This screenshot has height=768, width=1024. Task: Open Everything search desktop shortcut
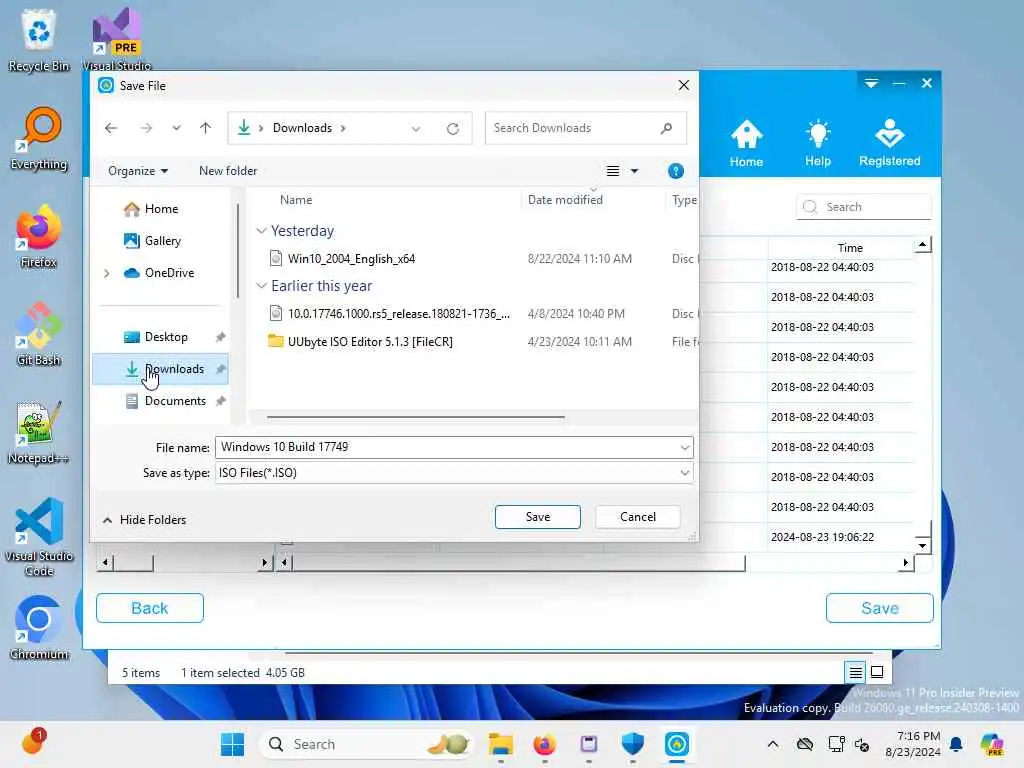click(x=39, y=138)
